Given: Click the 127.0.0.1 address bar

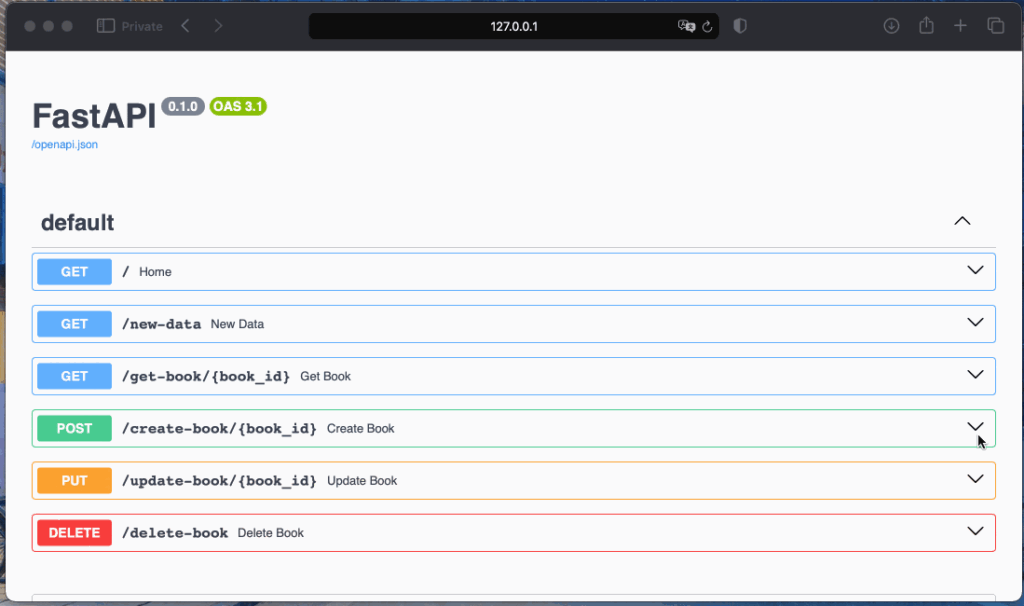Looking at the screenshot, I should [514, 26].
